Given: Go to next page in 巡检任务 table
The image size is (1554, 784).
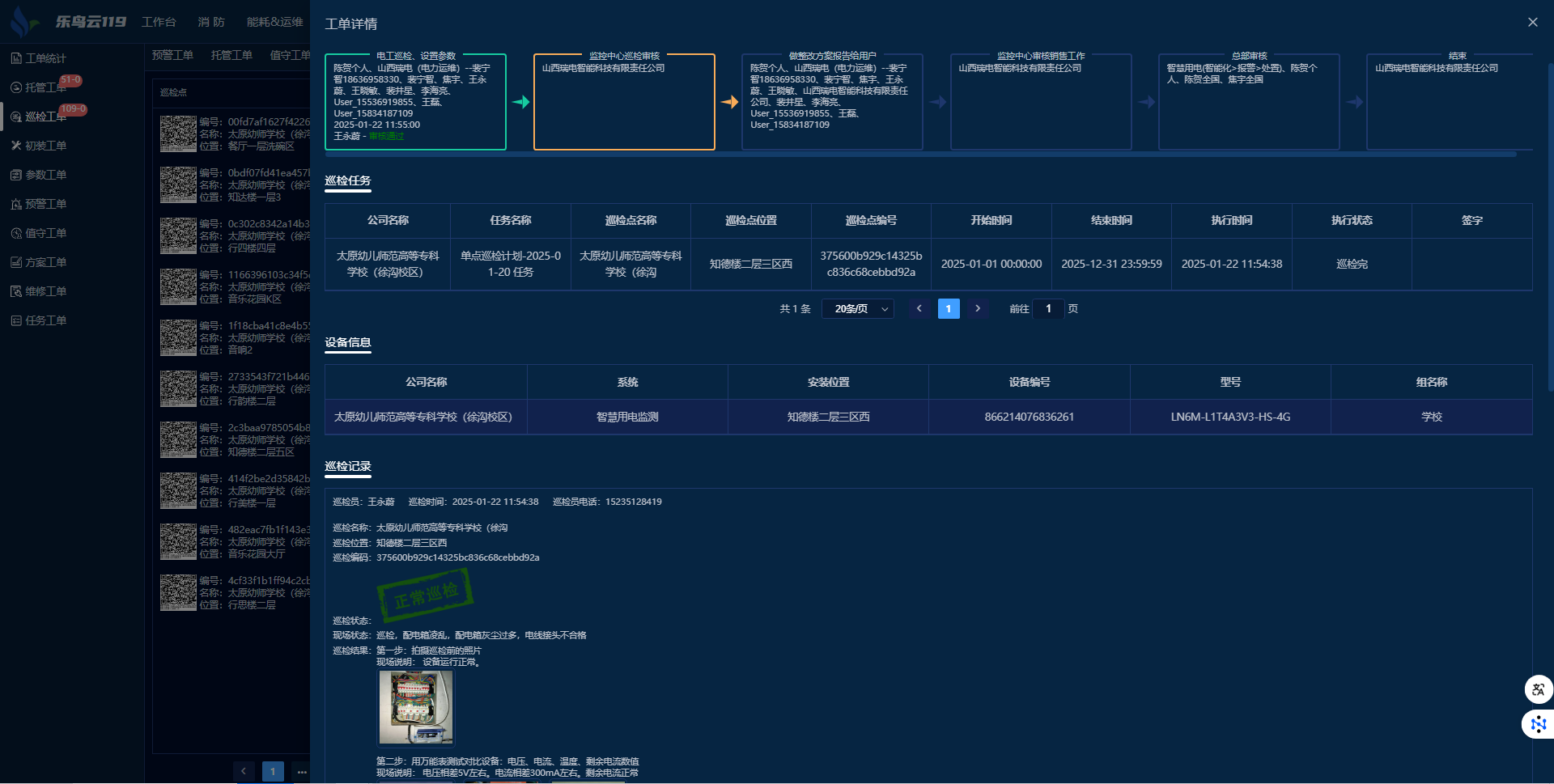Looking at the screenshot, I should pyautogui.click(x=978, y=308).
